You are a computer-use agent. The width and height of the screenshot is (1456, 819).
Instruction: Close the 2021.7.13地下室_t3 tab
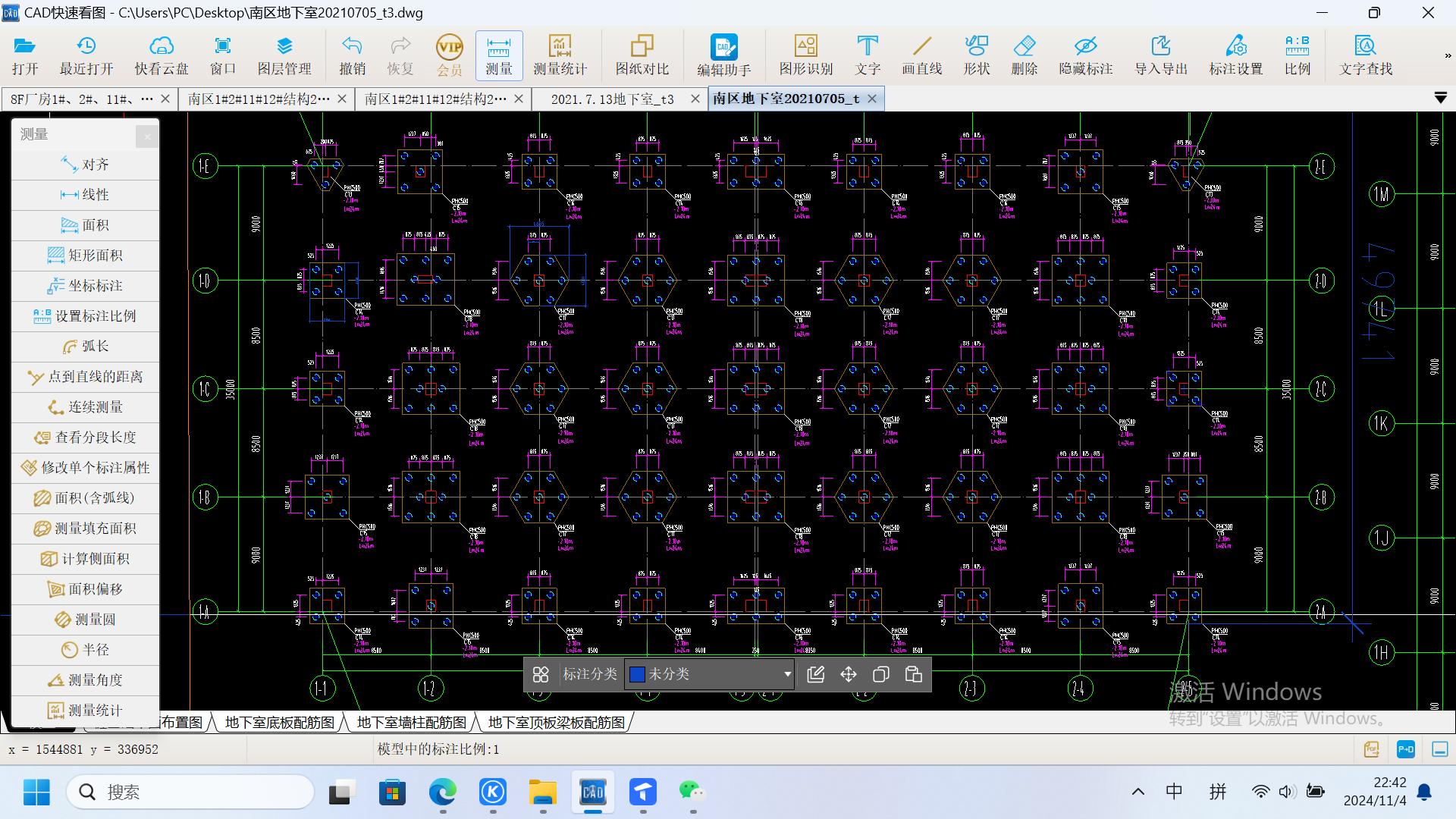[x=695, y=99]
